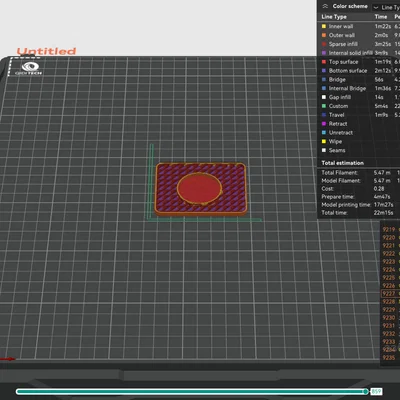Click the Total estimation section heading
Viewport: 400px width, 400px height.
click(343, 163)
